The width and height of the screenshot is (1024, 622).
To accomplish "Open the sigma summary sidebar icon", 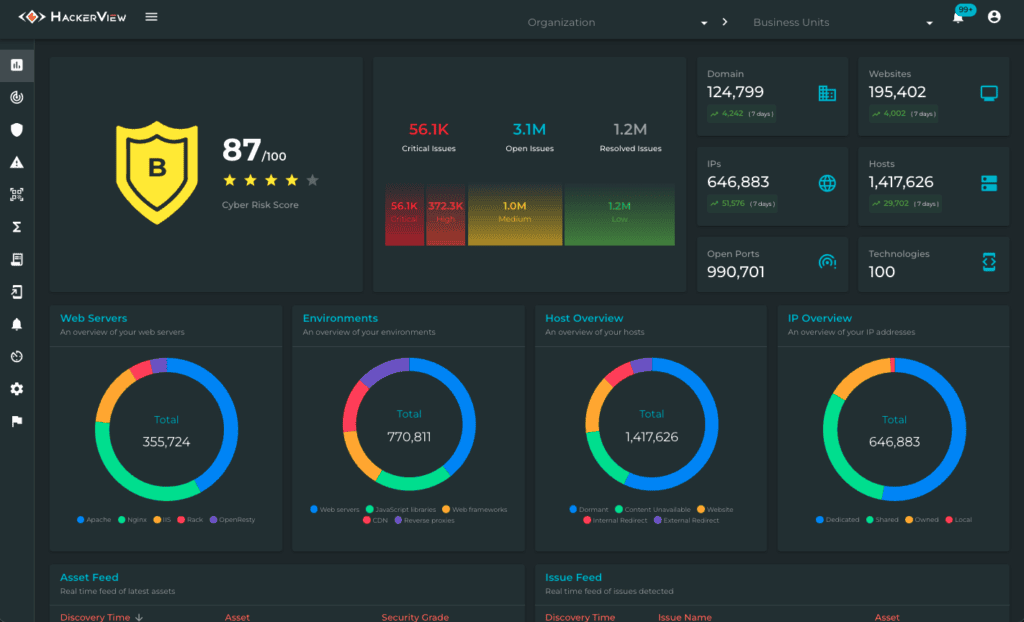I will tap(17, 227).
